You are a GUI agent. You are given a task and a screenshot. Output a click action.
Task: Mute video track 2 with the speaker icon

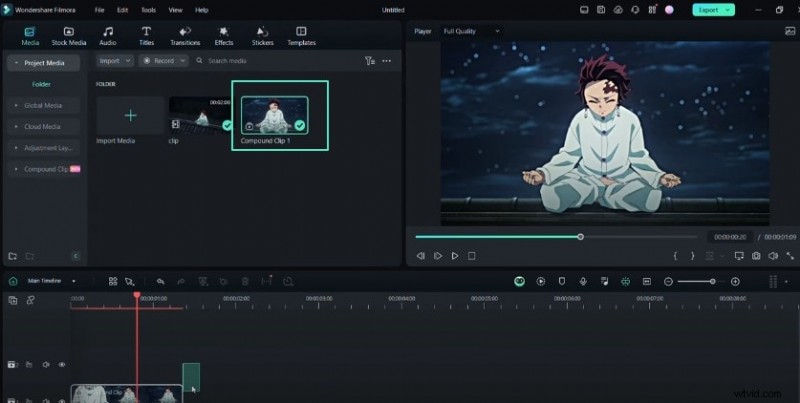(46, 365)
